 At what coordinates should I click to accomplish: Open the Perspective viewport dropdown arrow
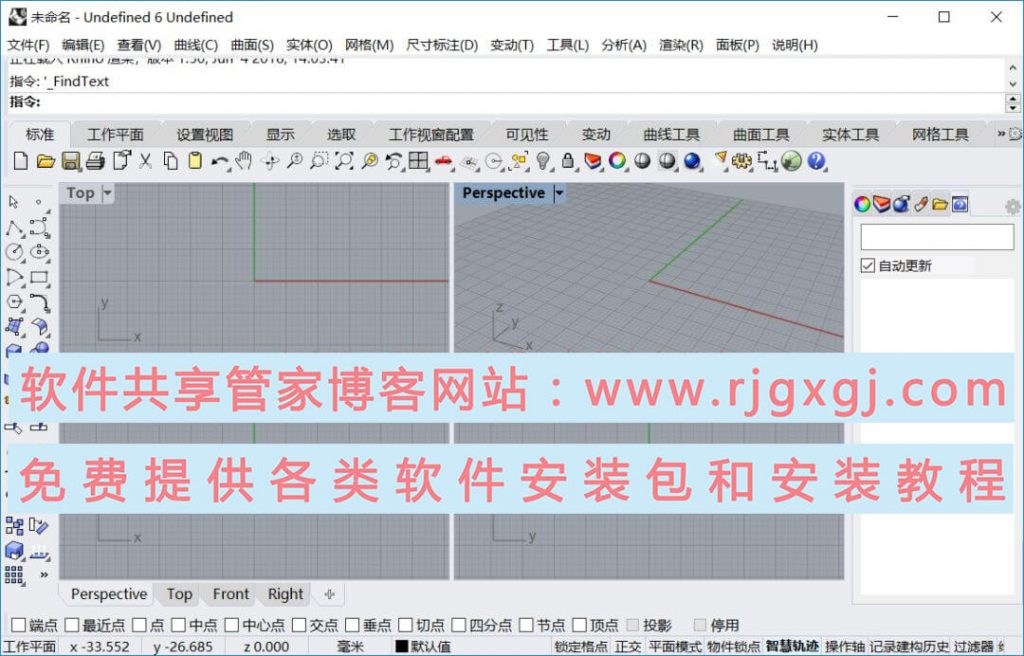tap(559, 193)
